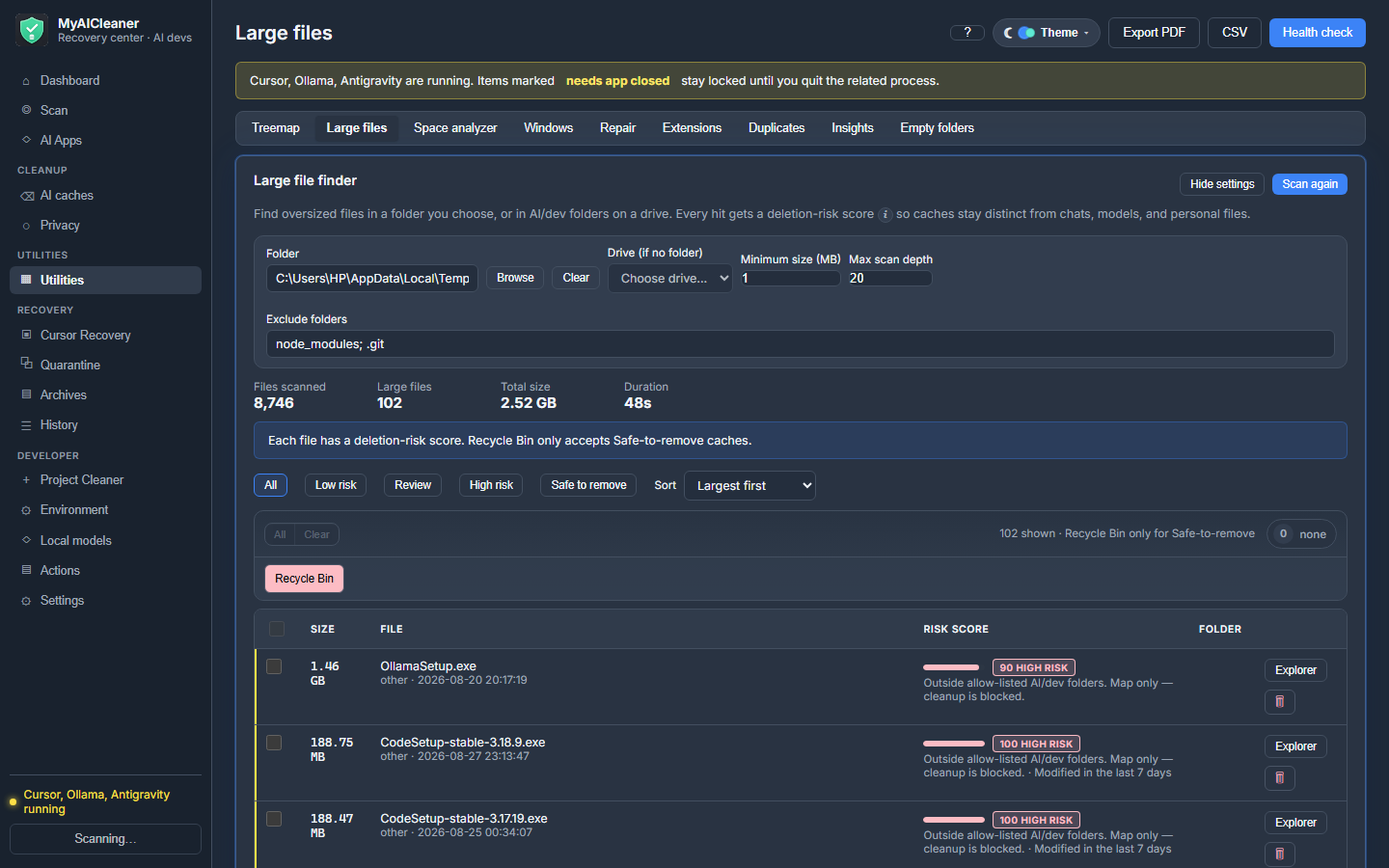Click Browse to pick a folder

pyautogui.click(x=515, y=278)
